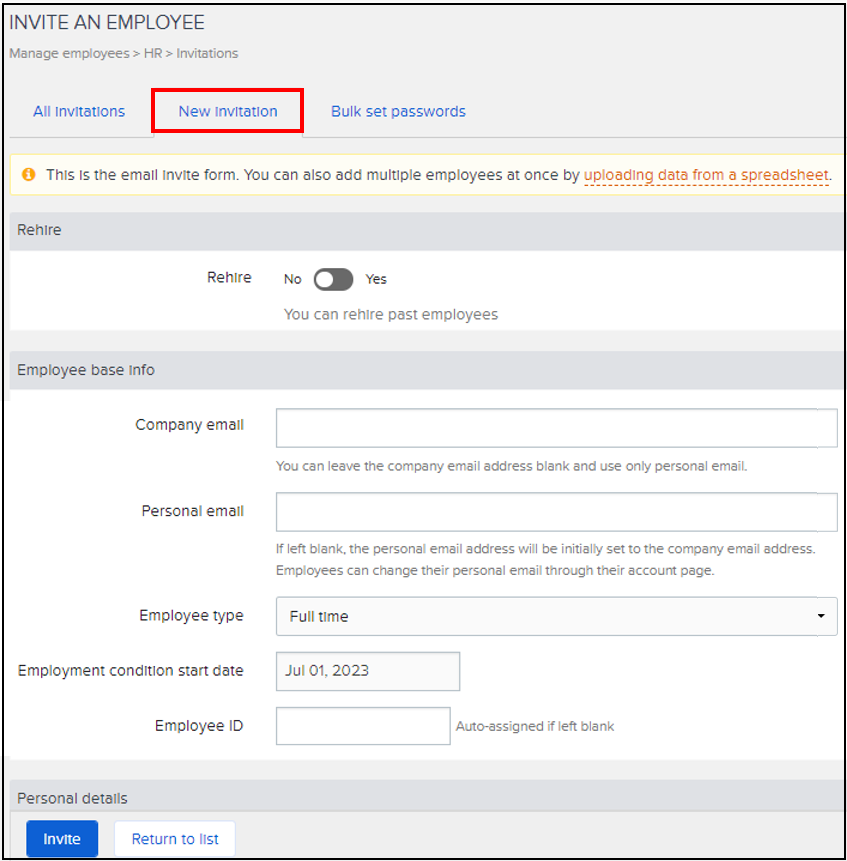This screenshot has width=847, height=861.
Task: Select the New invitation tab
Action: [x=228, y=111]
